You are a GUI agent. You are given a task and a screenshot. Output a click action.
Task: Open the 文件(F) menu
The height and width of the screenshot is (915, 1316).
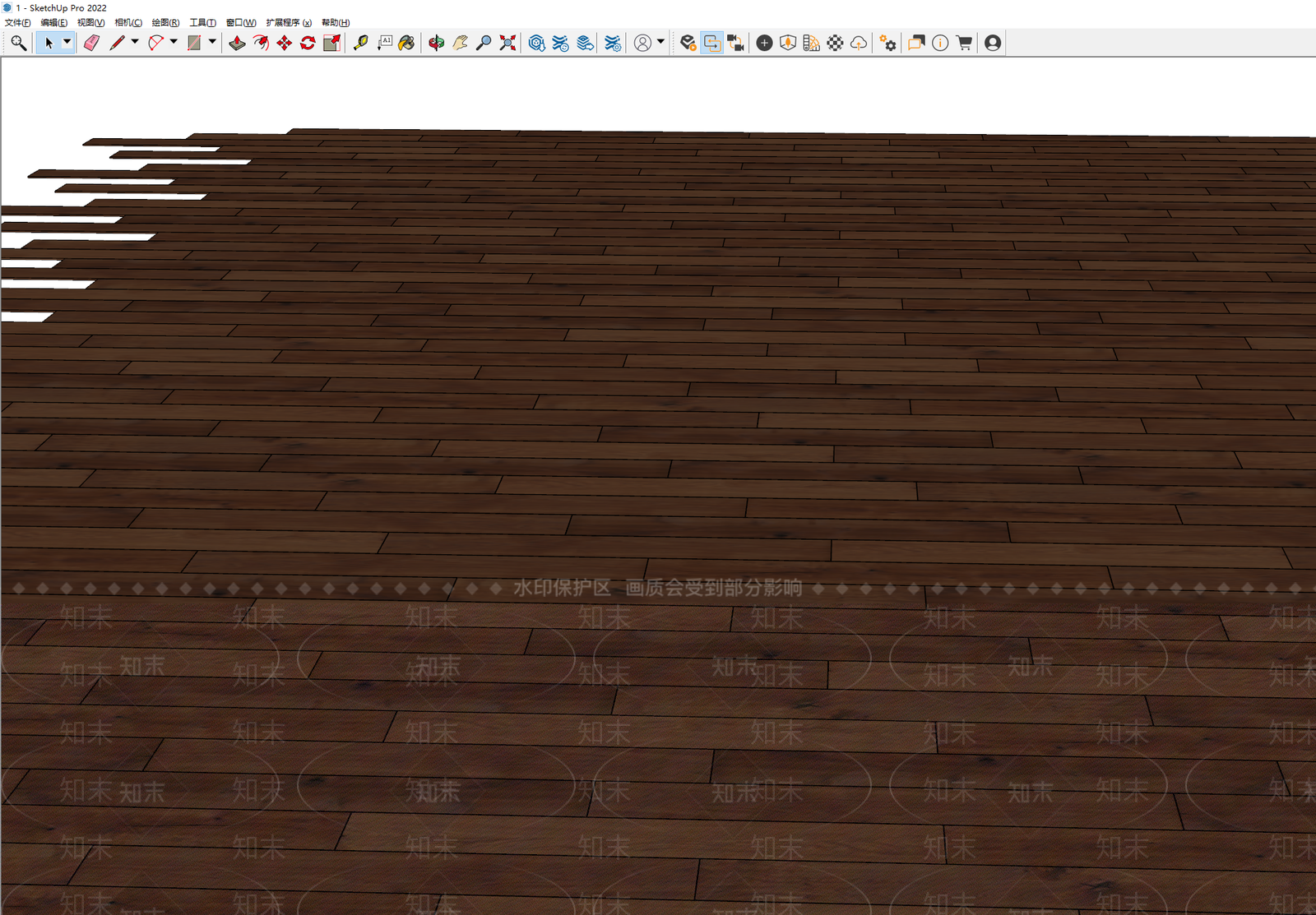(17, 23)
